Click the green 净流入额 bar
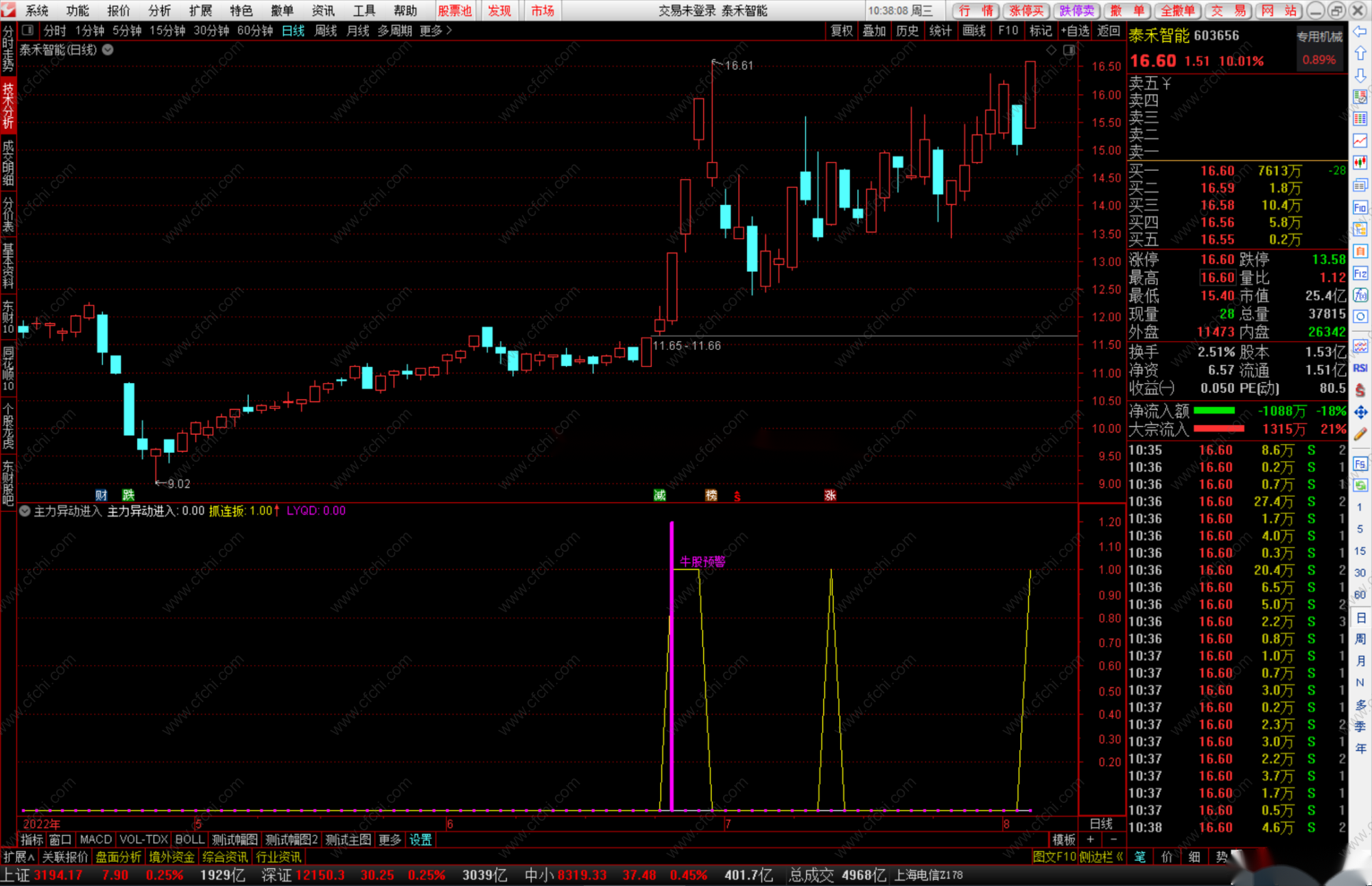 (1214, 410)
